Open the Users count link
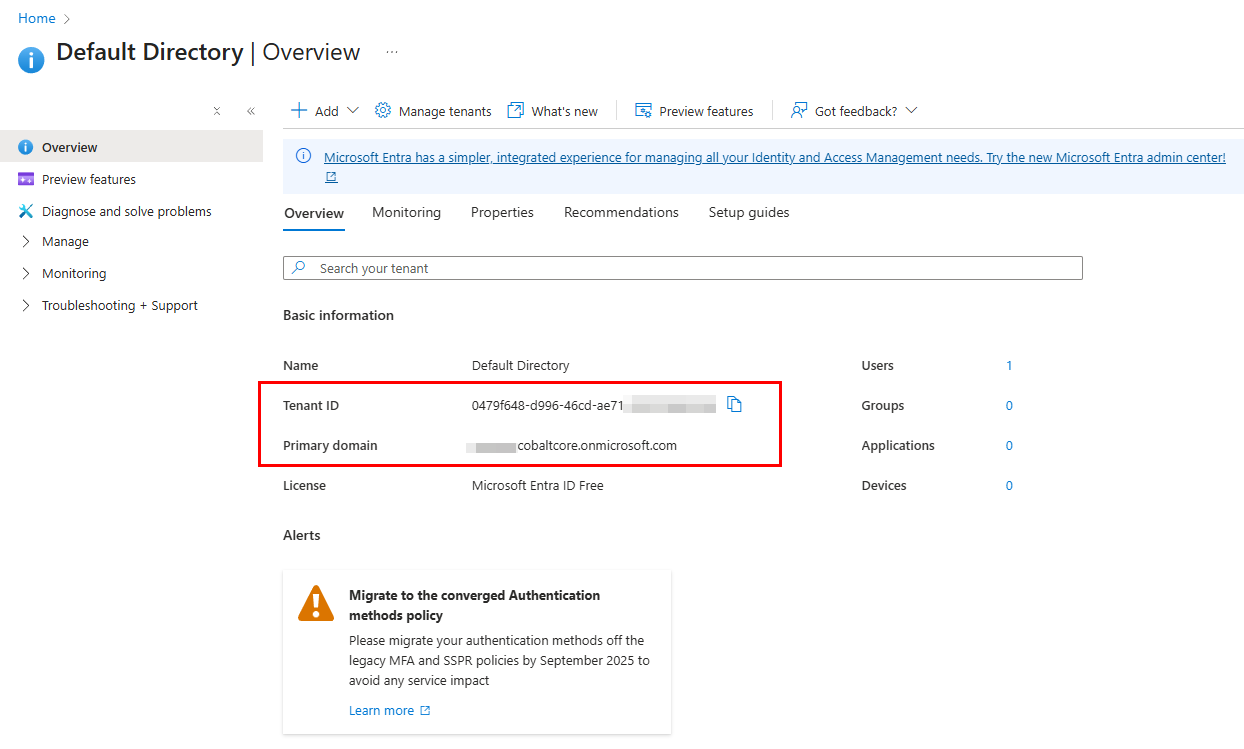The image size is (1244, 749). coord(1009,366)
